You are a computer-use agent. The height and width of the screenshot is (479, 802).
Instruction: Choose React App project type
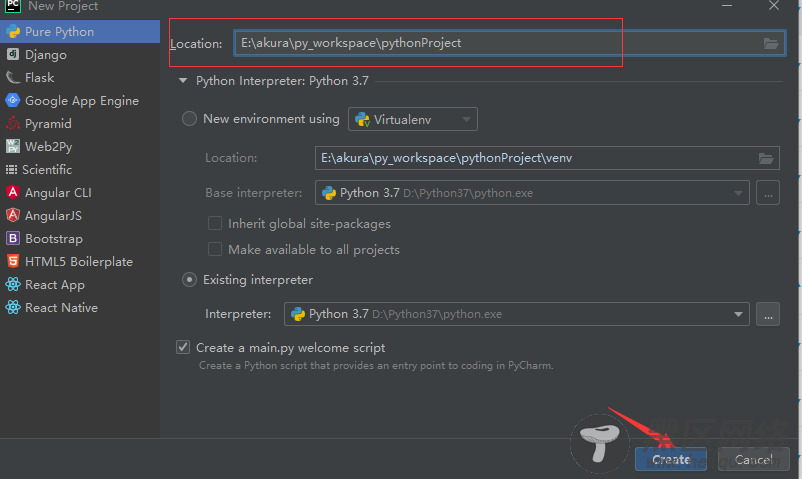pyautogui.click(x=80, y=285)
